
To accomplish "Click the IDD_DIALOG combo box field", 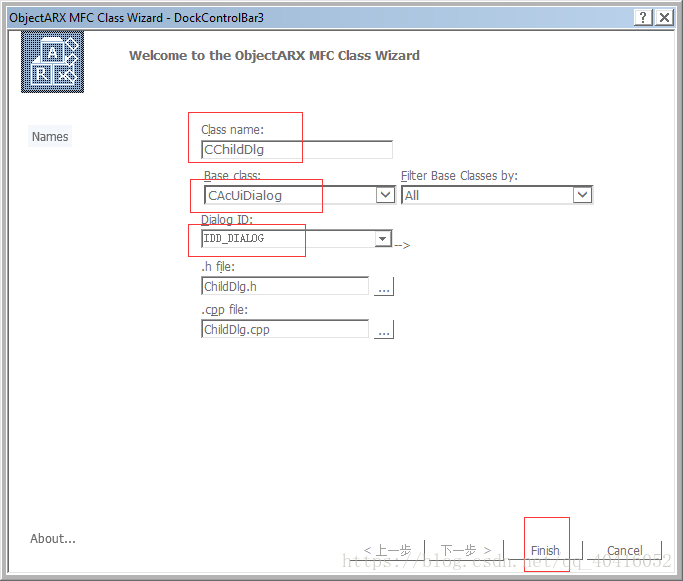I will pyautogui.click(x=297, y=238).
